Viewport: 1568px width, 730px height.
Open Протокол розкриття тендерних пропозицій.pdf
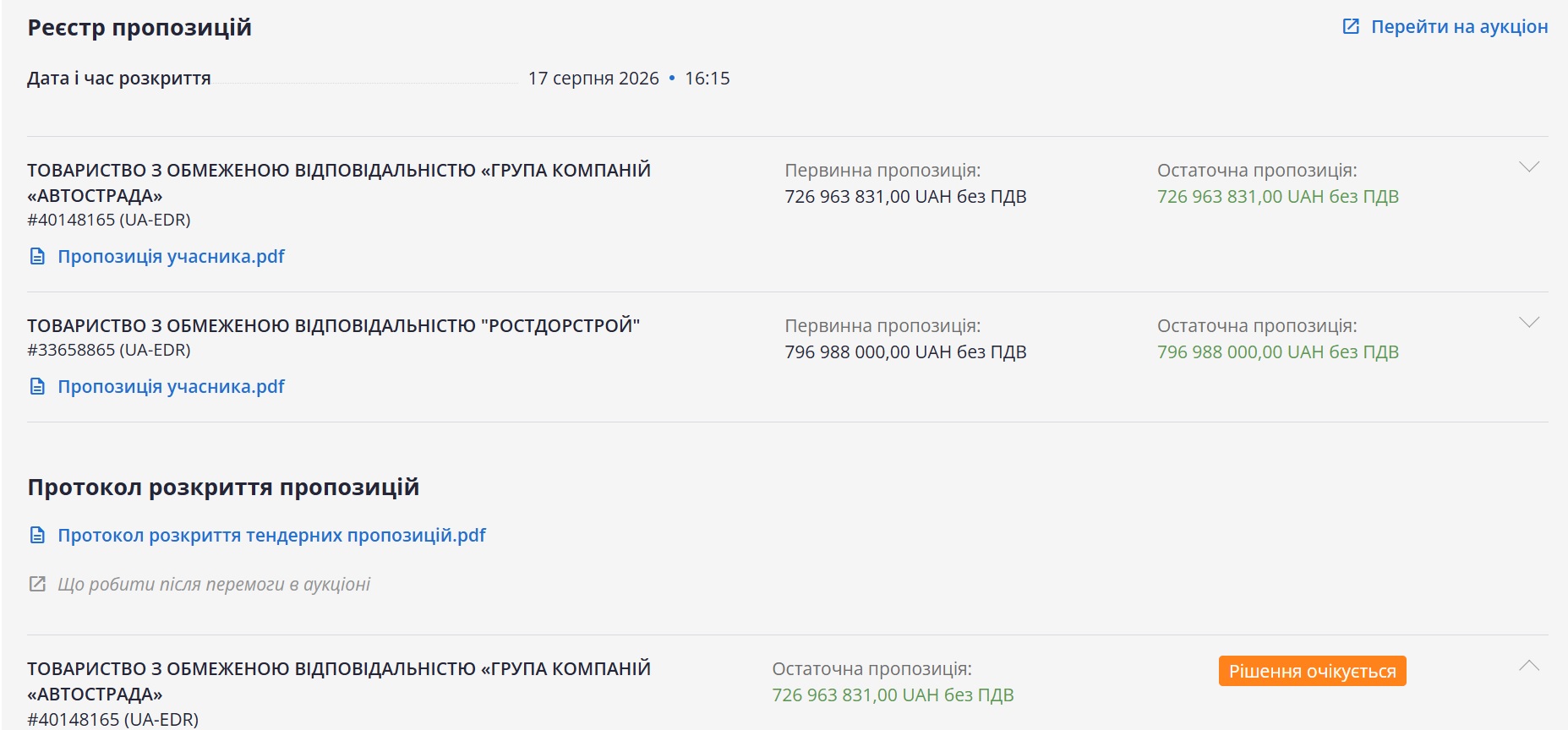271,535
